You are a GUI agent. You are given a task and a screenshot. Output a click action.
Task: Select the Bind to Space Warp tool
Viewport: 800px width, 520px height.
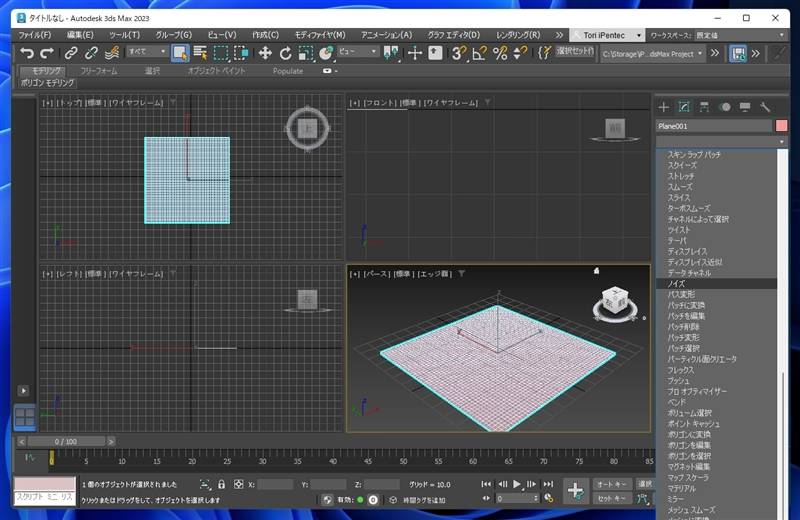[112, 53]
